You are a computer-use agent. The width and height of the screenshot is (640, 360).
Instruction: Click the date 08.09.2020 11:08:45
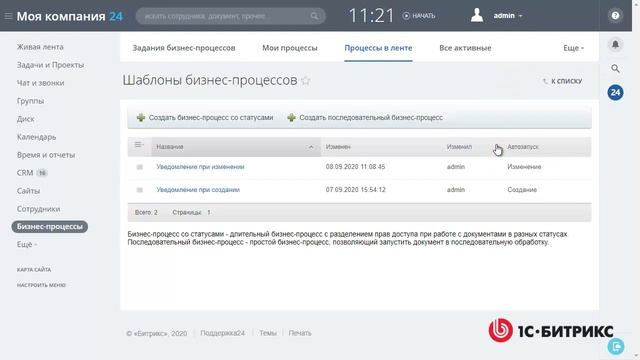(x=355, y=167)
